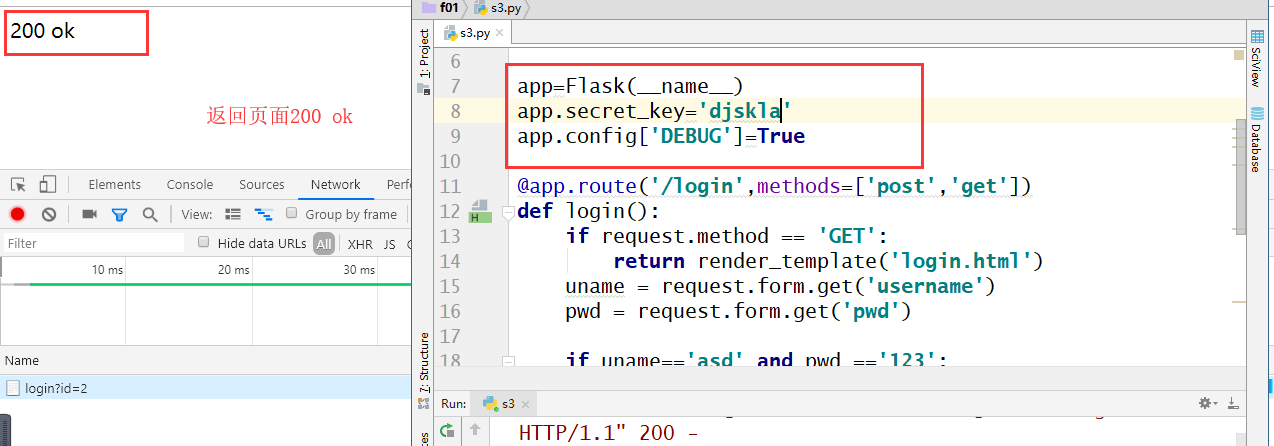Viewport: 1274px width, 446px height.
Task: Open the Run panel settings gear dropdown
Action: click(1209, 403)
